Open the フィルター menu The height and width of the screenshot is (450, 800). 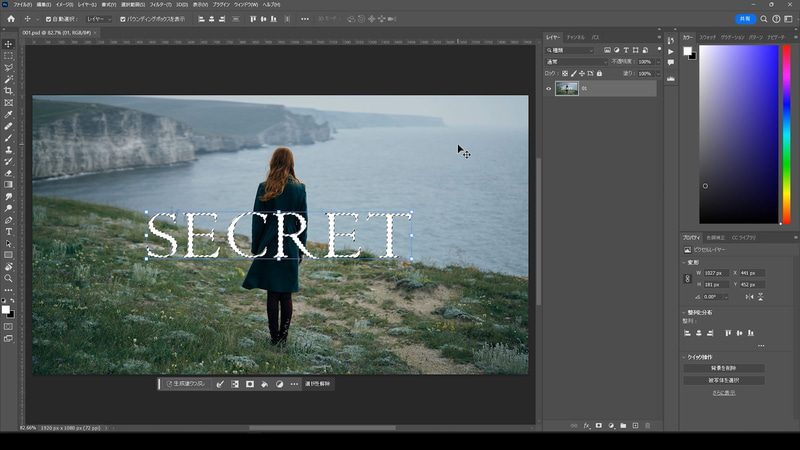161,5
